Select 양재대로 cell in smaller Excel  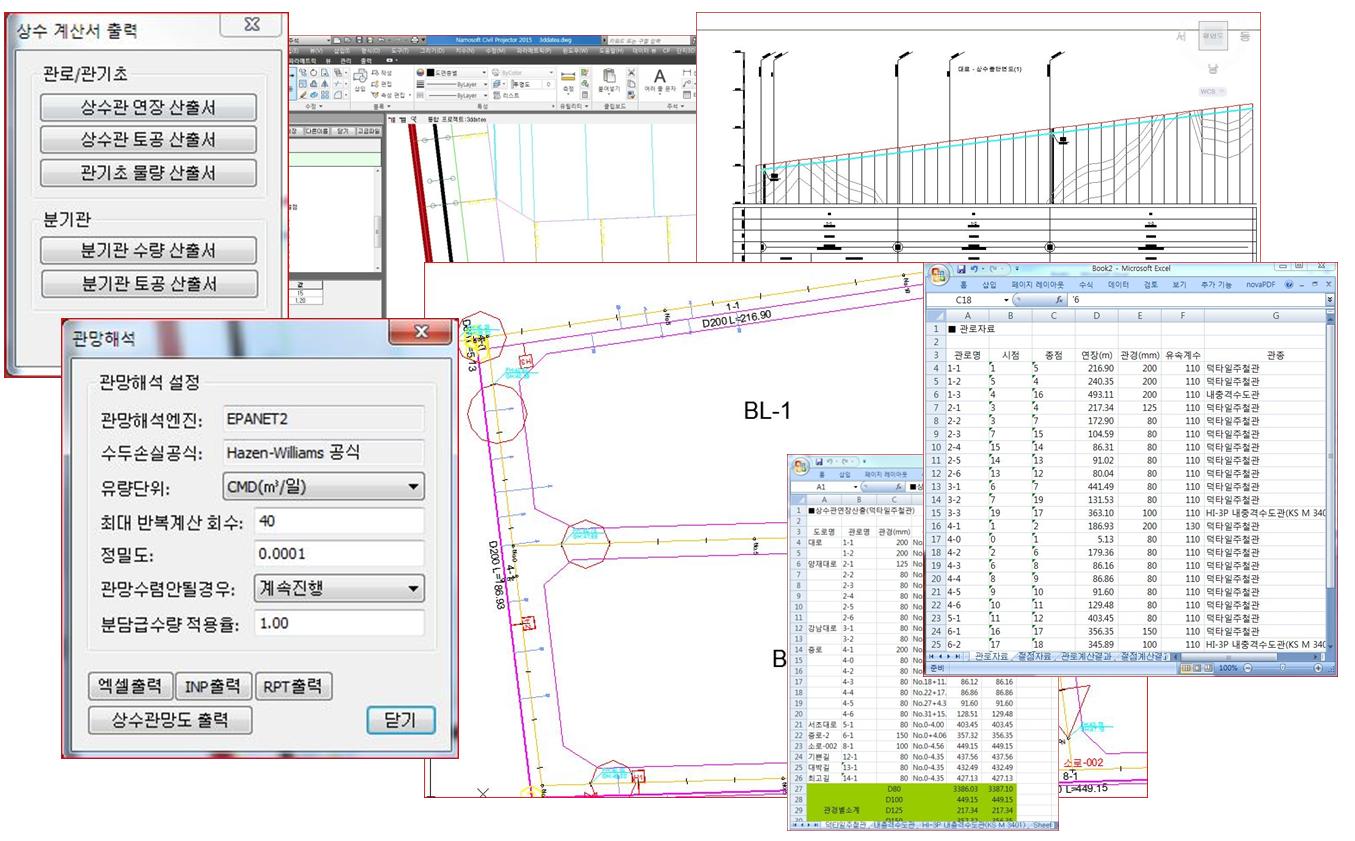tap(824, 563)
